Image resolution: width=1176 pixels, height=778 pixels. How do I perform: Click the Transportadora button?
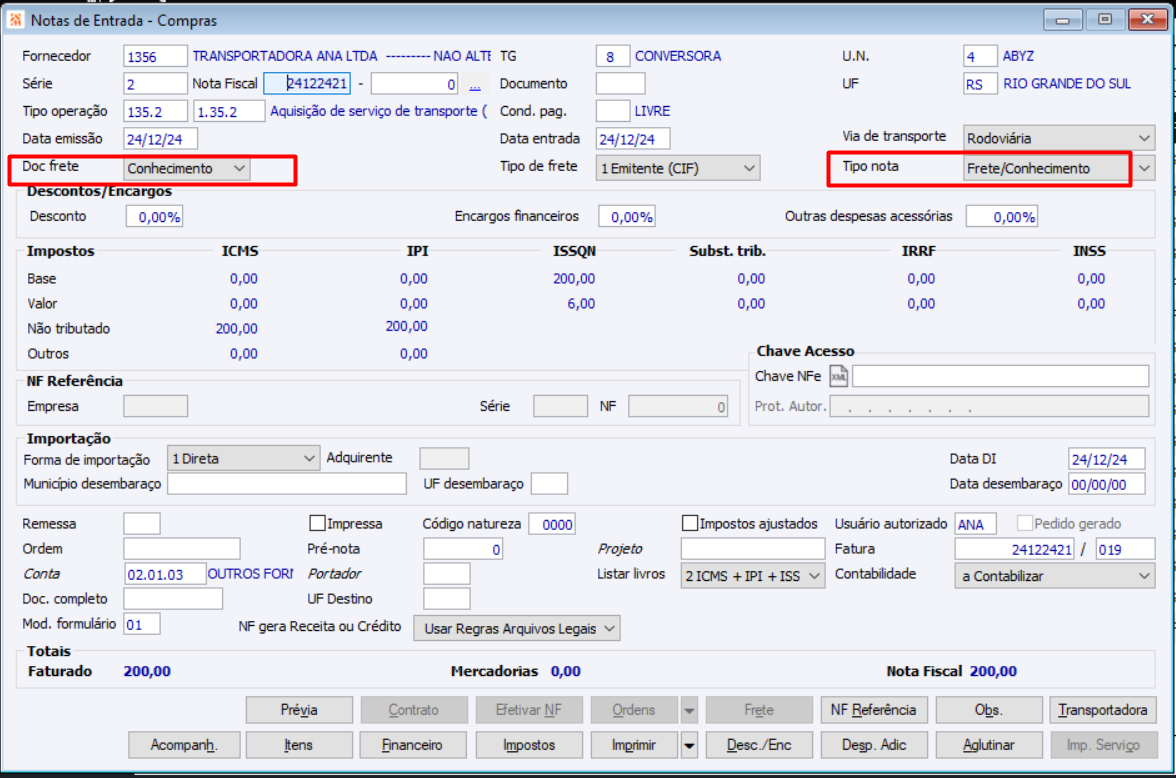coord(1104,710)
